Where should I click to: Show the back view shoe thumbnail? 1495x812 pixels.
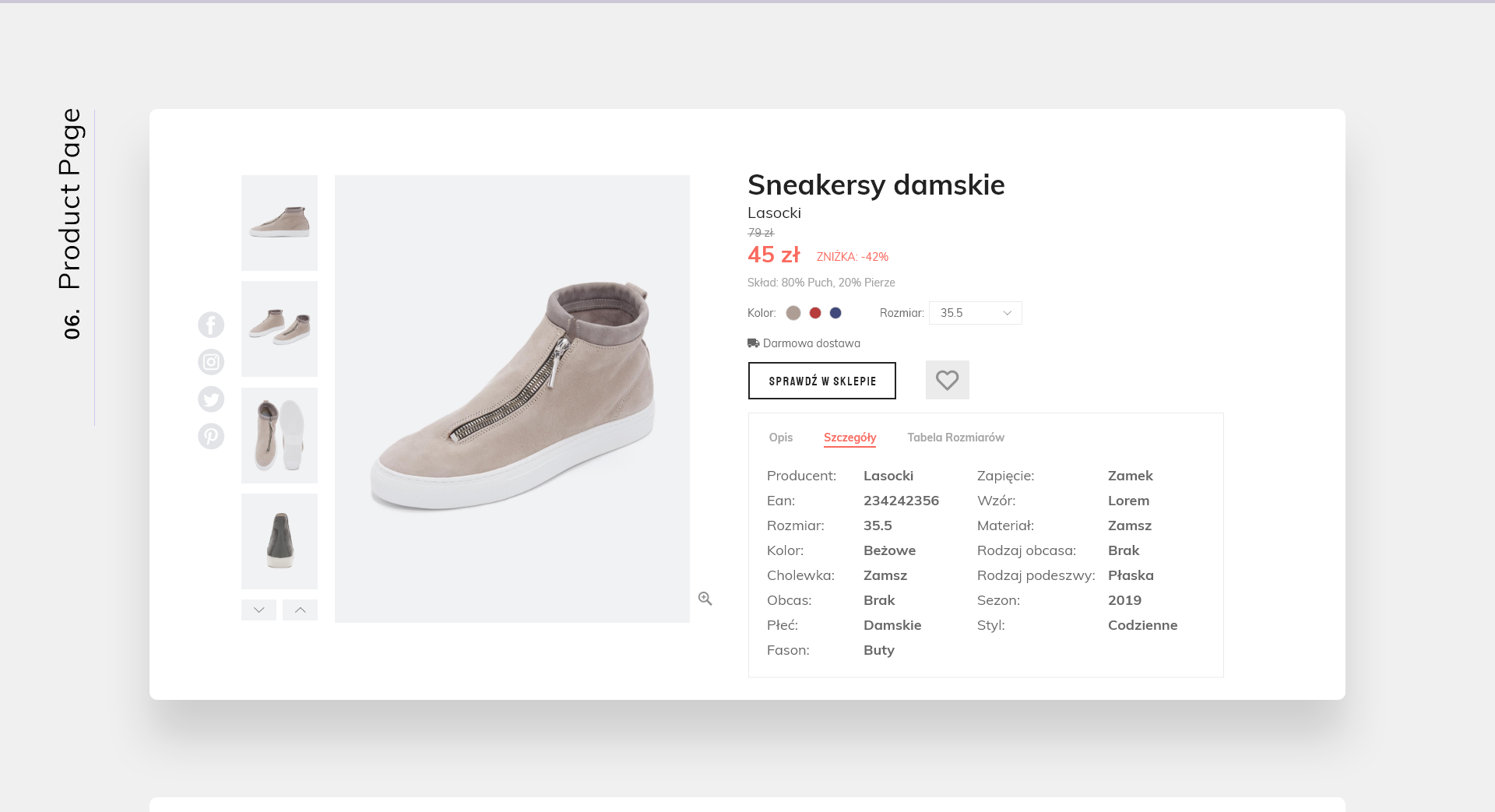280,541
